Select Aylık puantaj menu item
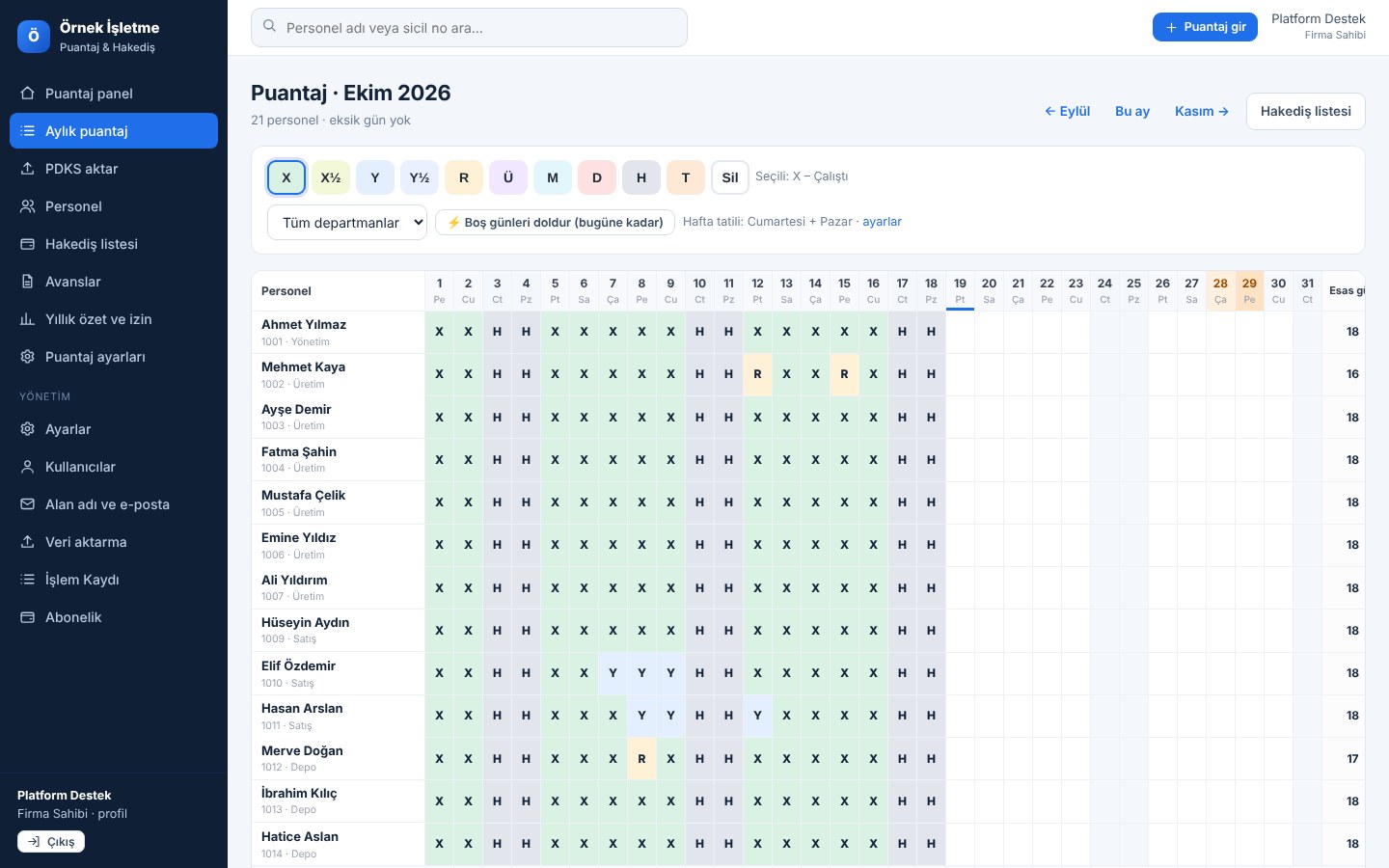Viewport: 1389px width, 868px height. [114, 131]
